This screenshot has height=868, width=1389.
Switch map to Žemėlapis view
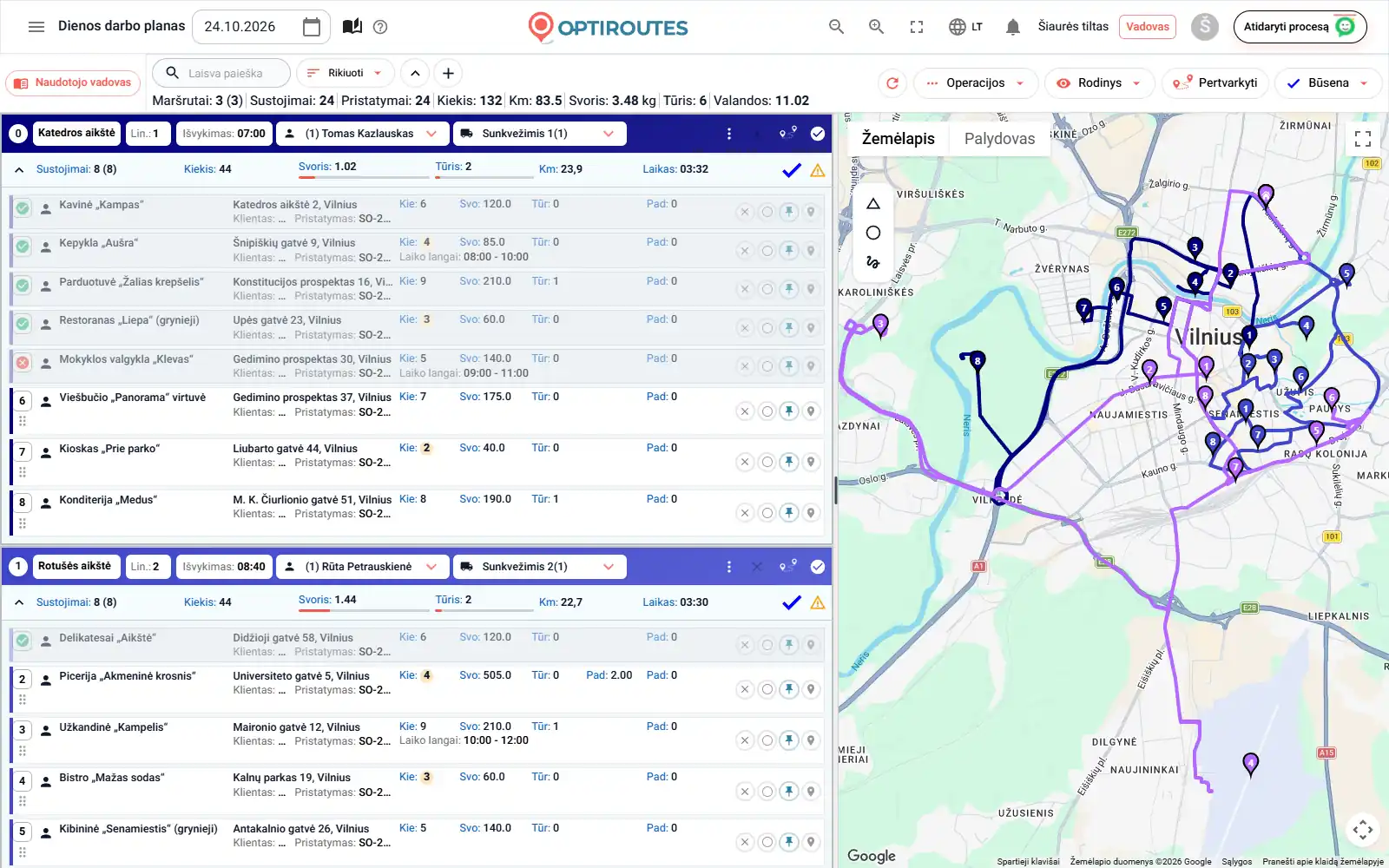(898, 139)
